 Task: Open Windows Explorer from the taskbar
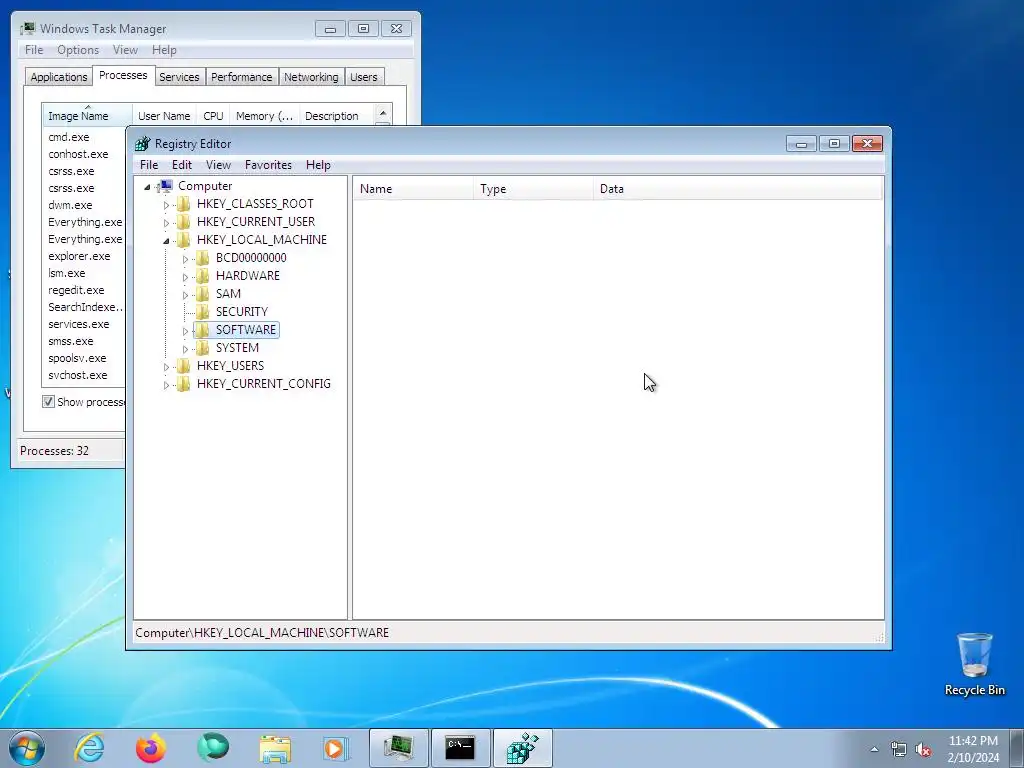point(275,748)
